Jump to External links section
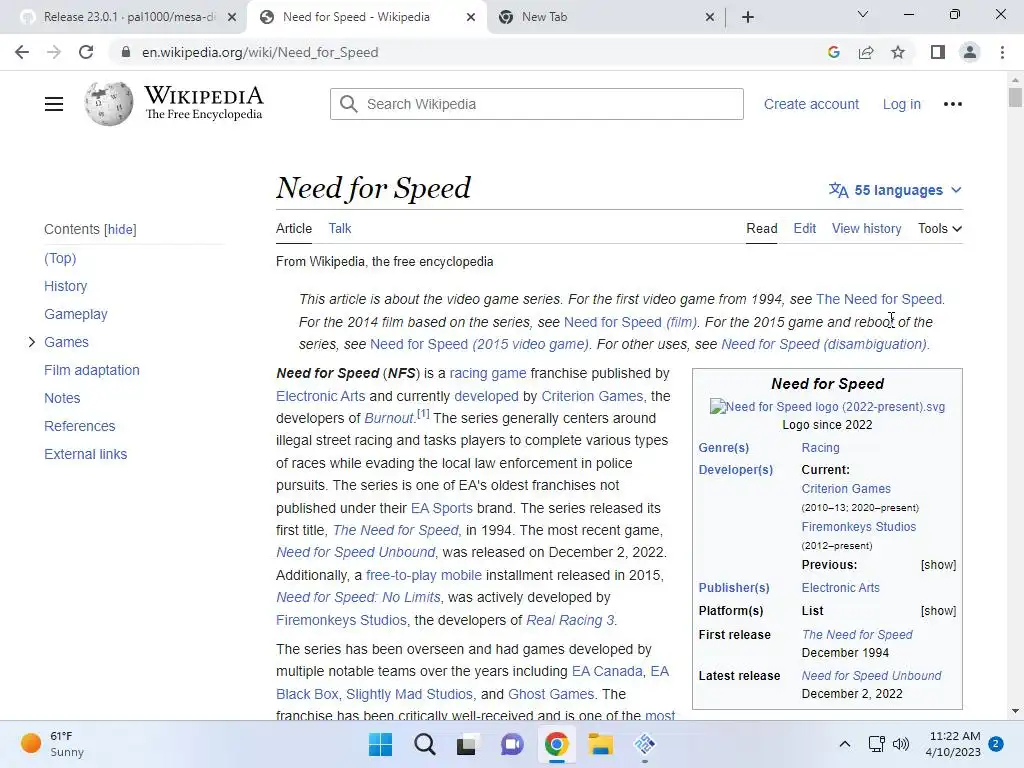Viewport: 1024px width, 768px height. coord(86,454)
